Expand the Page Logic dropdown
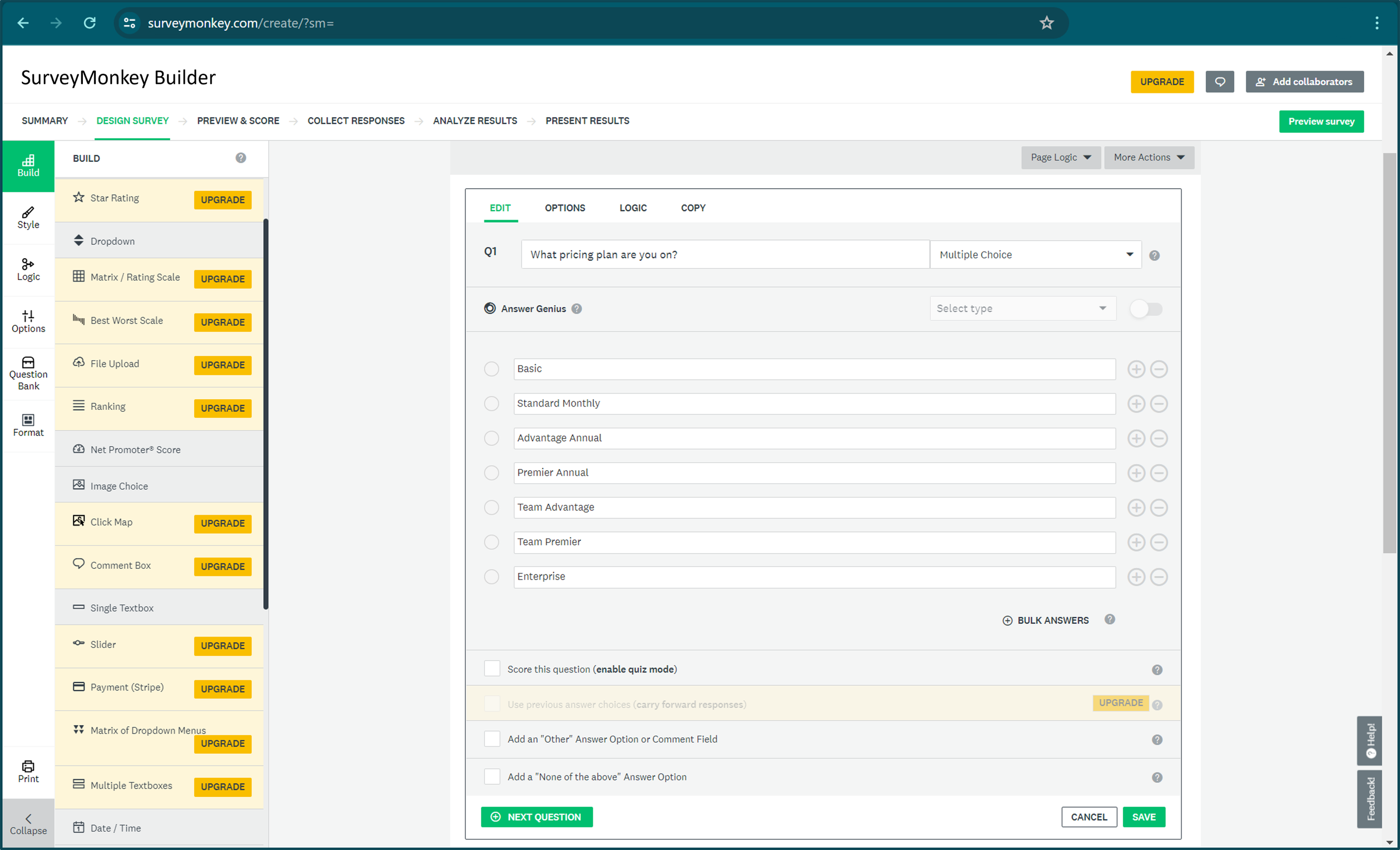 [1060, 157]
